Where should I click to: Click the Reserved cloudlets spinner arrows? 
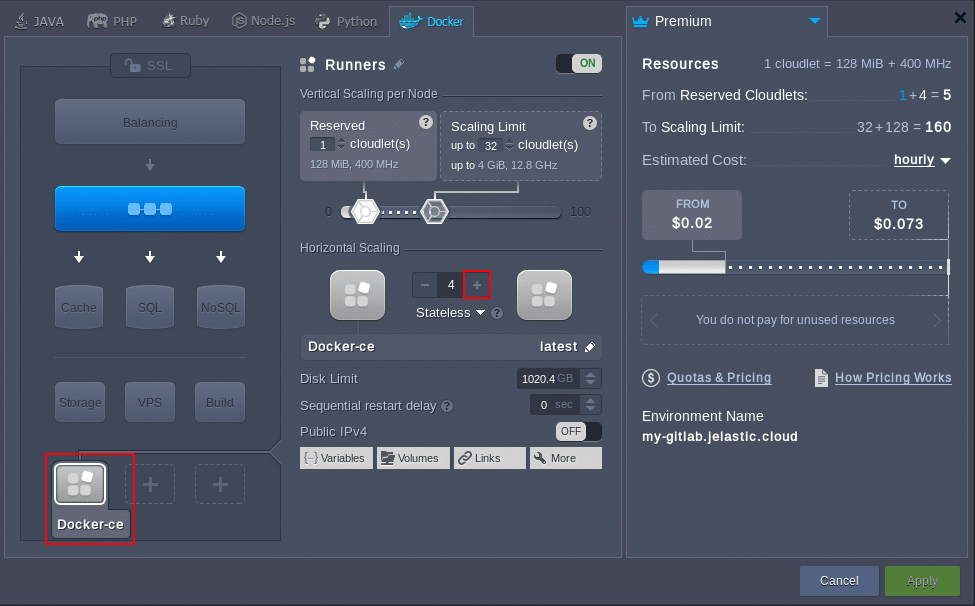click(341, 145)
